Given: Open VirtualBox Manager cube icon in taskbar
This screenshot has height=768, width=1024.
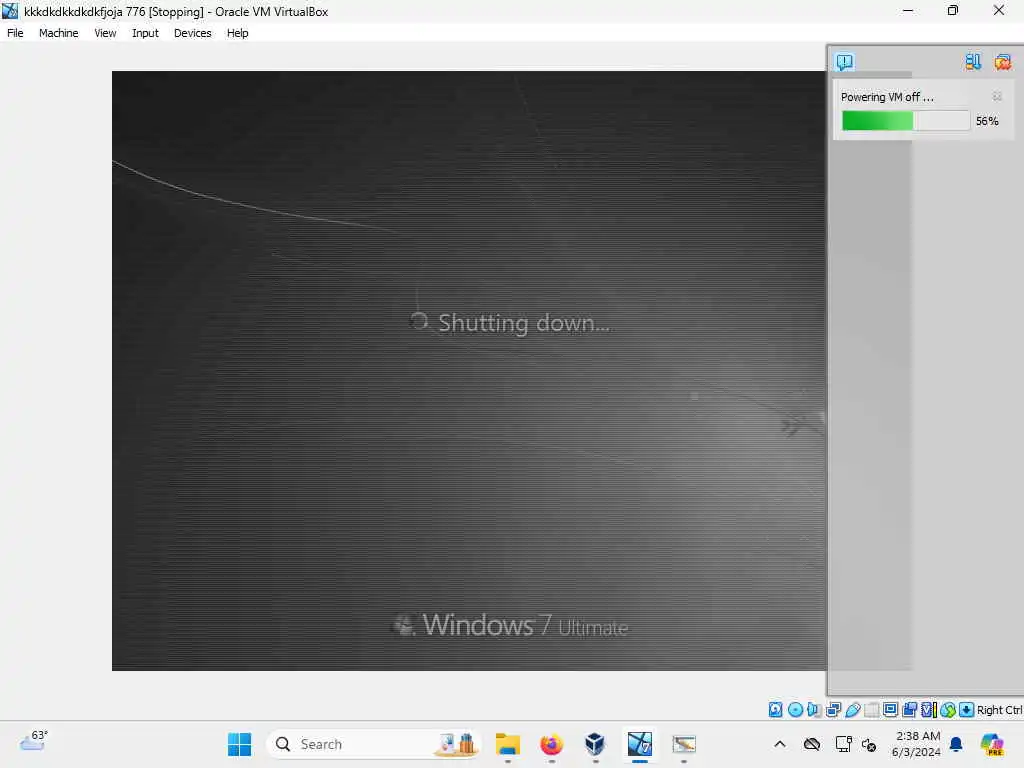Looking at the screenshot, I should click(595, 744).
